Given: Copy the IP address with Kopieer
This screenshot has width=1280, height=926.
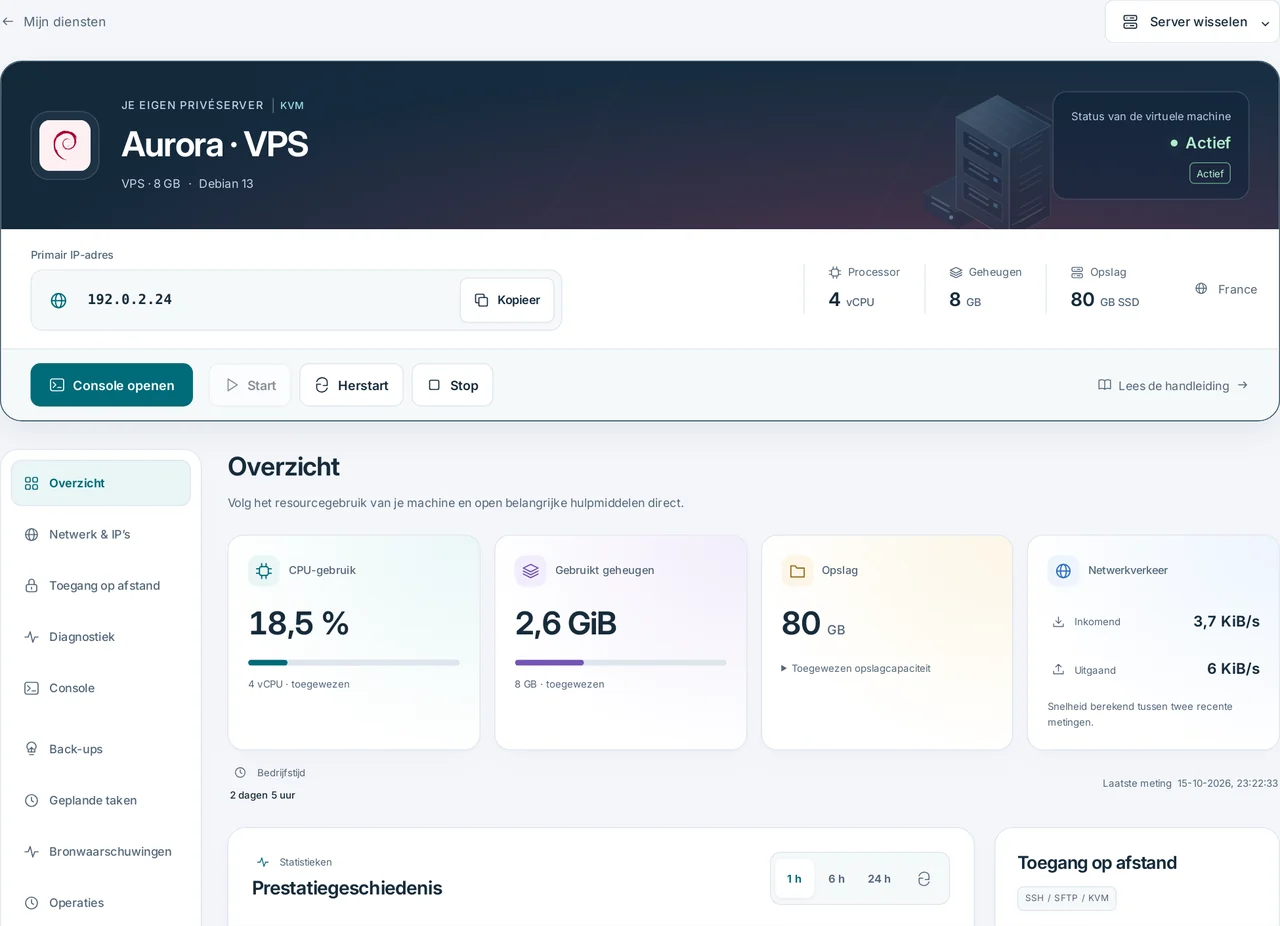Looking at the screenshot, I should tap(507, 300).
